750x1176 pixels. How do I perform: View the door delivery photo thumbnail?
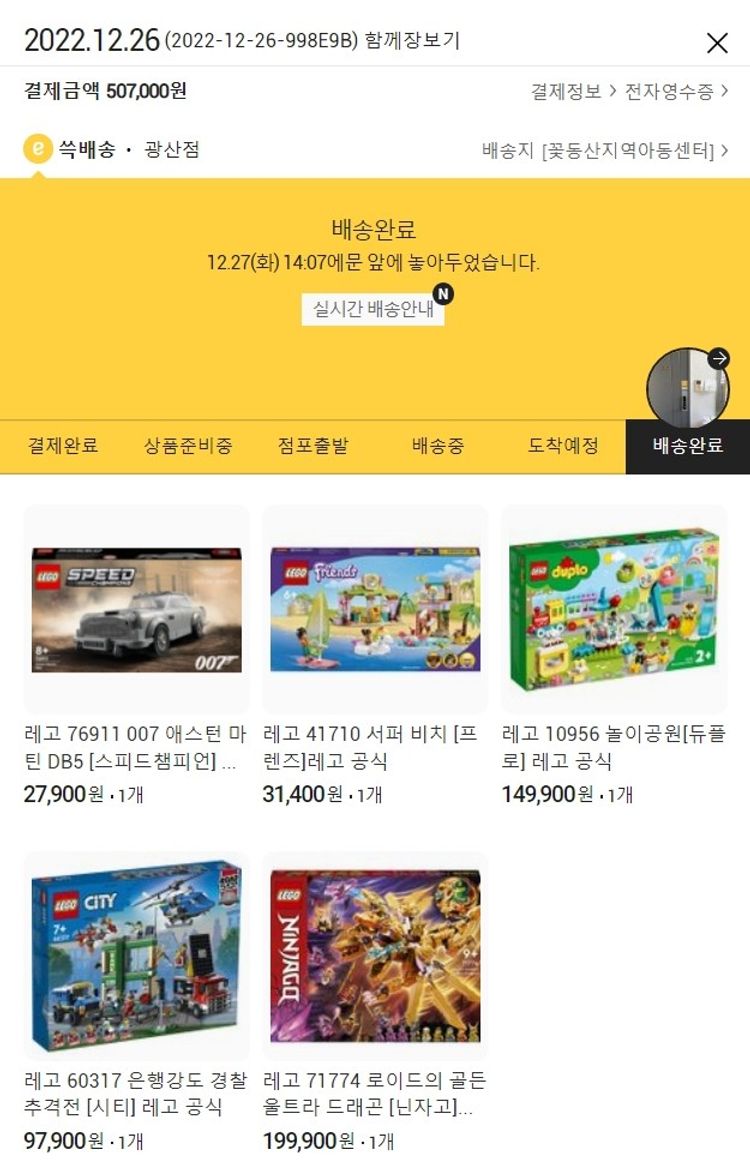click(x=687, y=388)
